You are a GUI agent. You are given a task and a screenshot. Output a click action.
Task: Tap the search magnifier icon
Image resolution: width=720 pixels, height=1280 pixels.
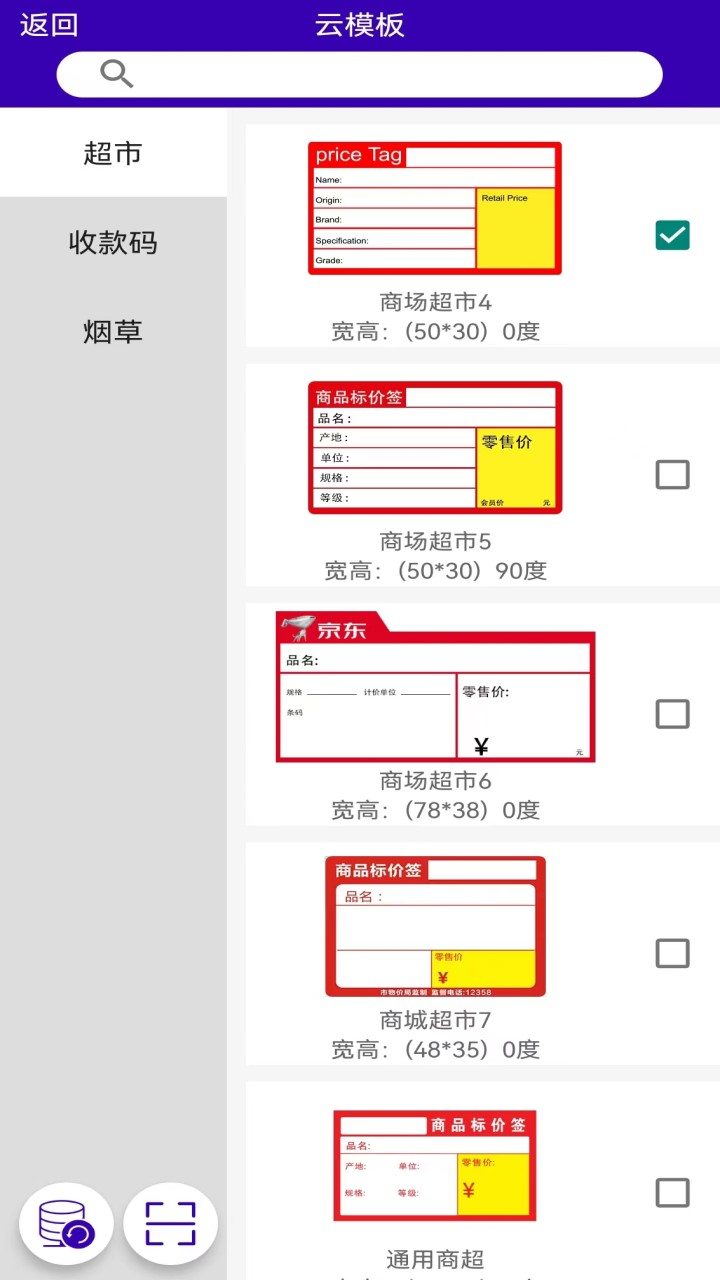116,74
